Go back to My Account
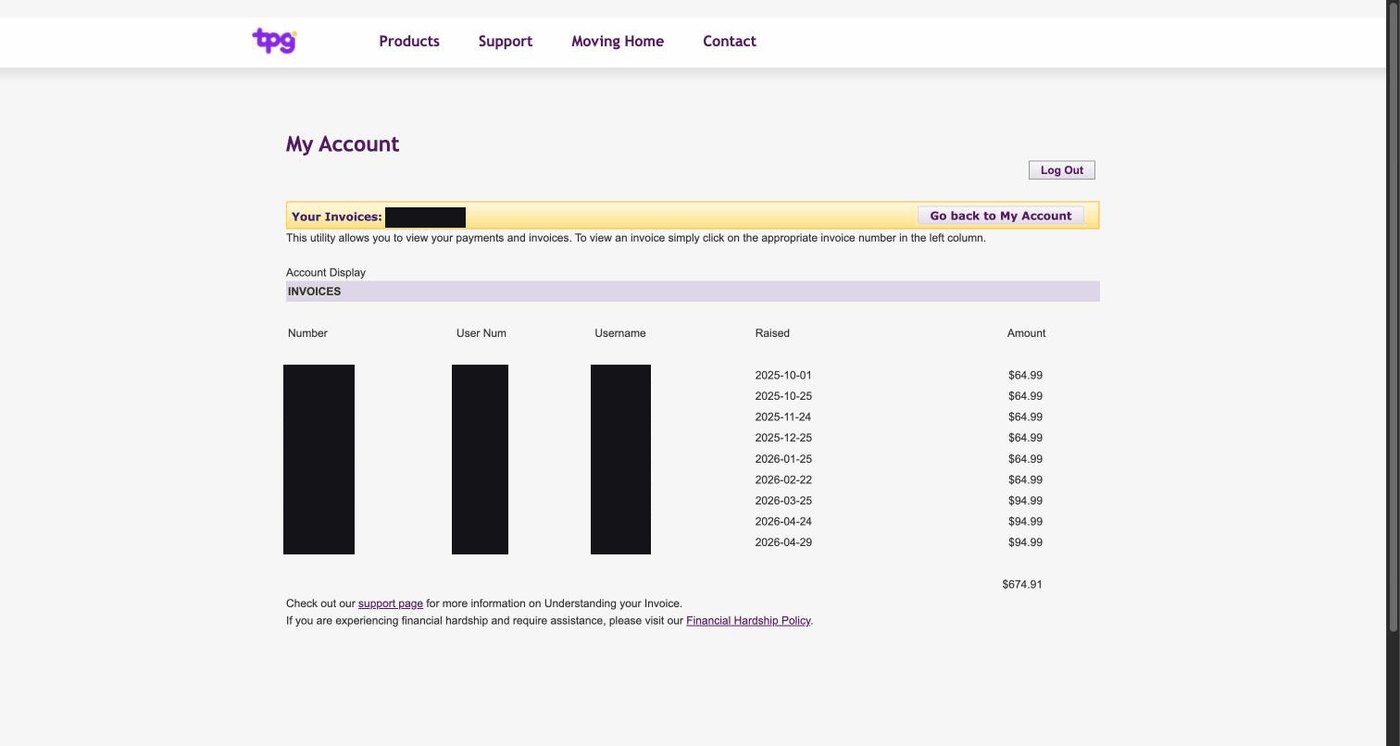The image size is (1400, 746). (1000, 216)
